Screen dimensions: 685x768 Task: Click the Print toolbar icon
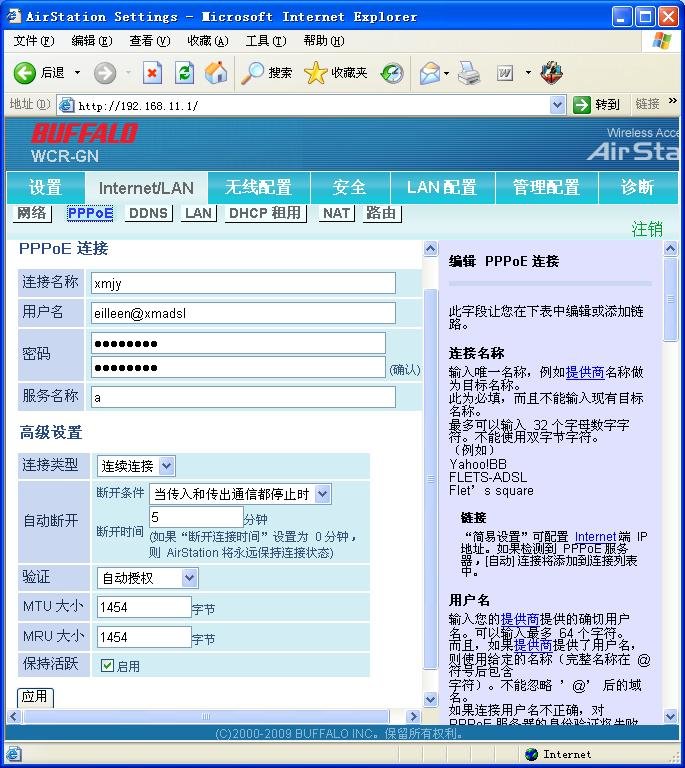point(469,72)
